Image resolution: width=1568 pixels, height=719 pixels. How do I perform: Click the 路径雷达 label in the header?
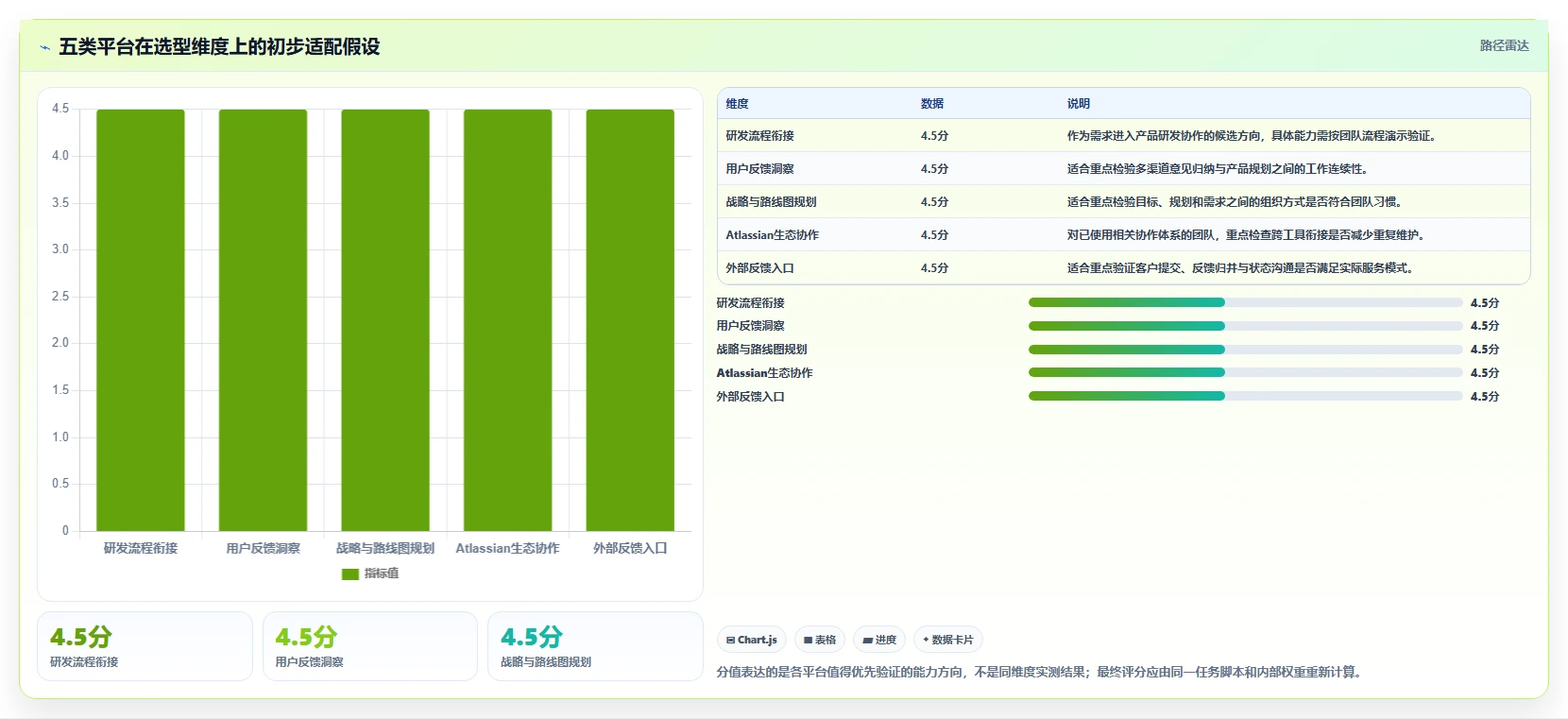(1504, 45)
